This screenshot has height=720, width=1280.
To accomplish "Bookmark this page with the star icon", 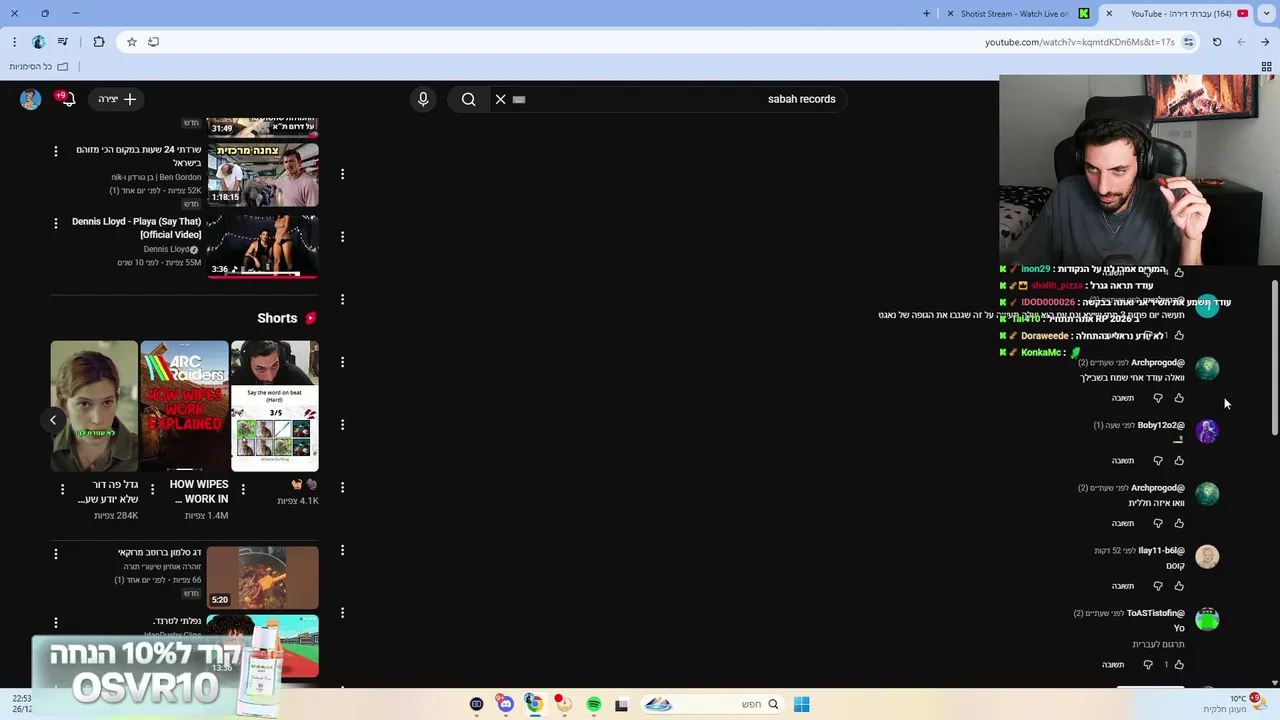I will pyautogui.click(x=131, y=42).
